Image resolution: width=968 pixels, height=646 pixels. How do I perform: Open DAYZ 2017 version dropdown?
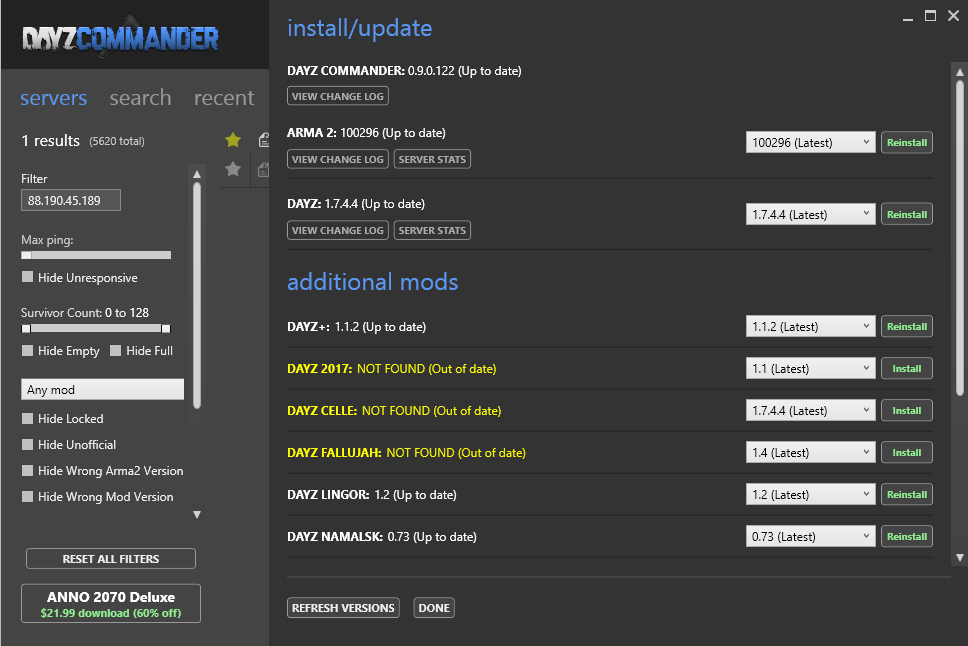pyautogui.click(x=810, y=368)
